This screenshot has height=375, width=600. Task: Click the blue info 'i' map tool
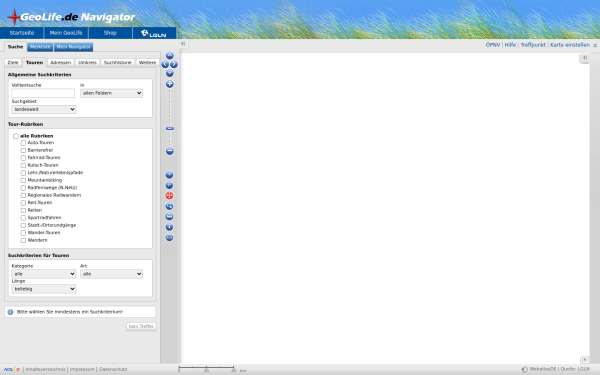[x=169, y=227]
